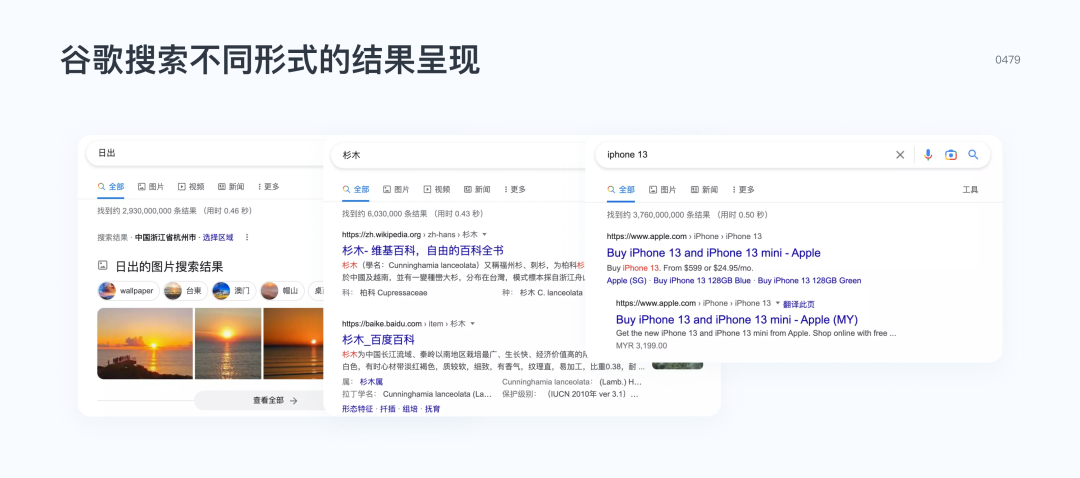Expand dropdown arrow after zh.wikipedia.org URL
The height and width of the screenshot is (478, 1080).
[484, 235]
